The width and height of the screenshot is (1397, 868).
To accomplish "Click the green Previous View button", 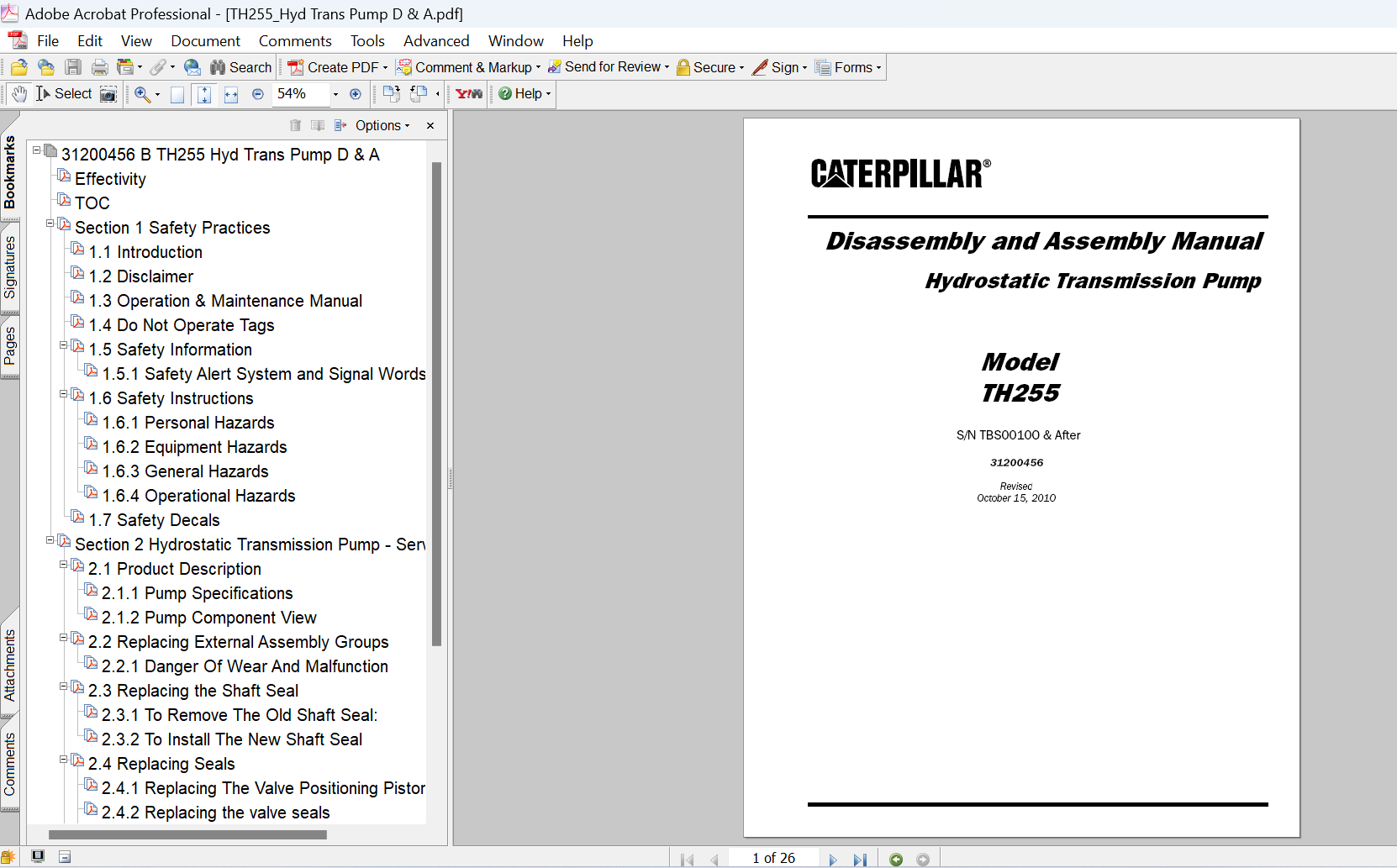I will [896, 859].
